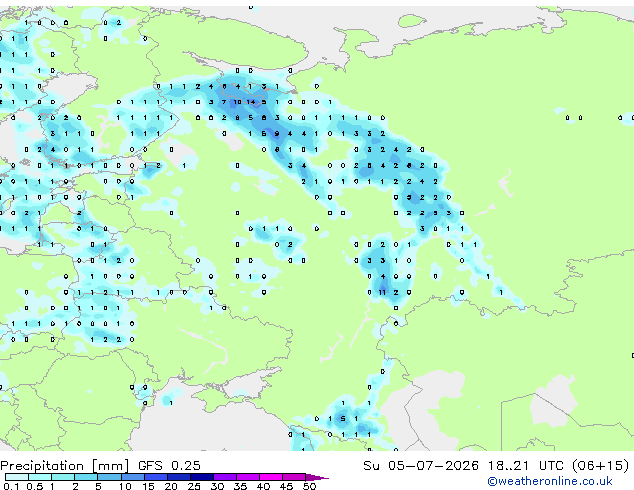Click the 45–50 legend color swatch
Image resolution: width=634 pixels, height=490 pixels.
coord(294,477)
